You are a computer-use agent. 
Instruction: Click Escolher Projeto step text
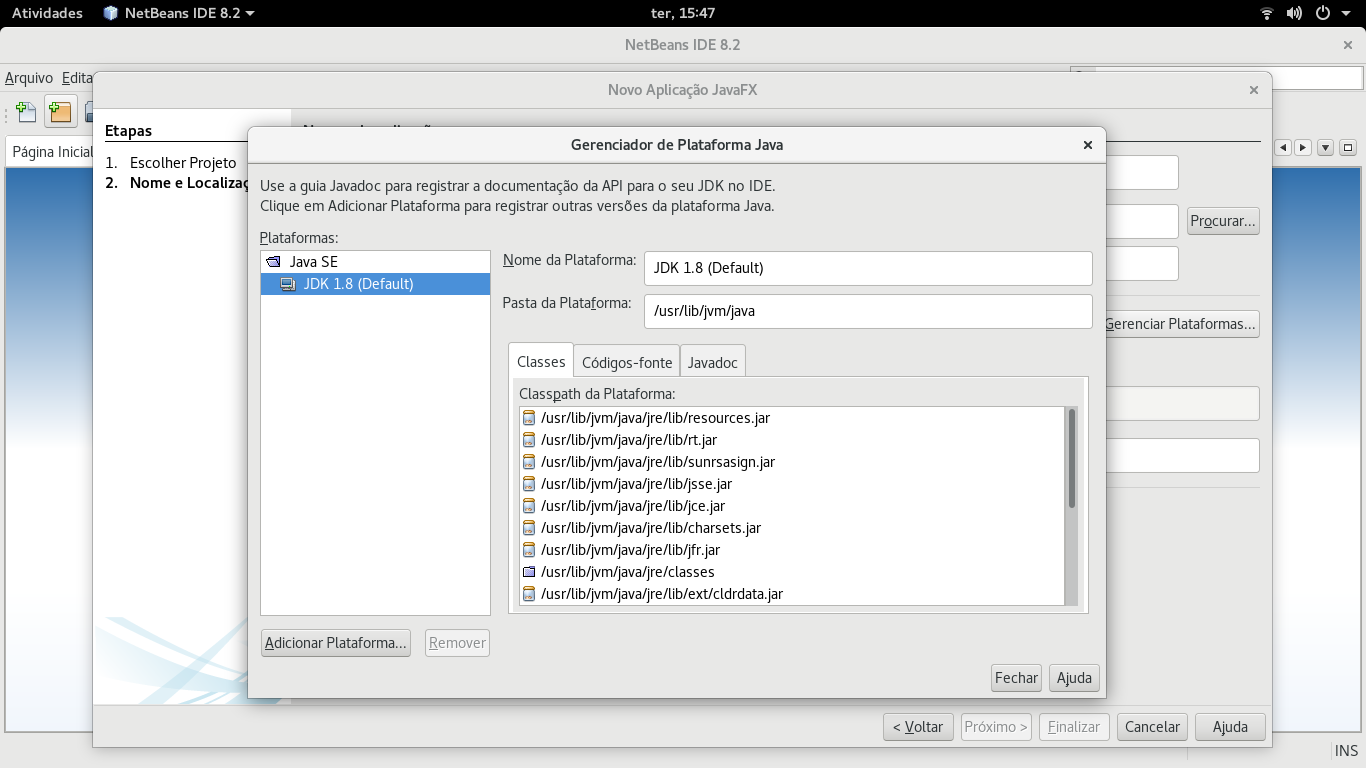coord(183,162)
